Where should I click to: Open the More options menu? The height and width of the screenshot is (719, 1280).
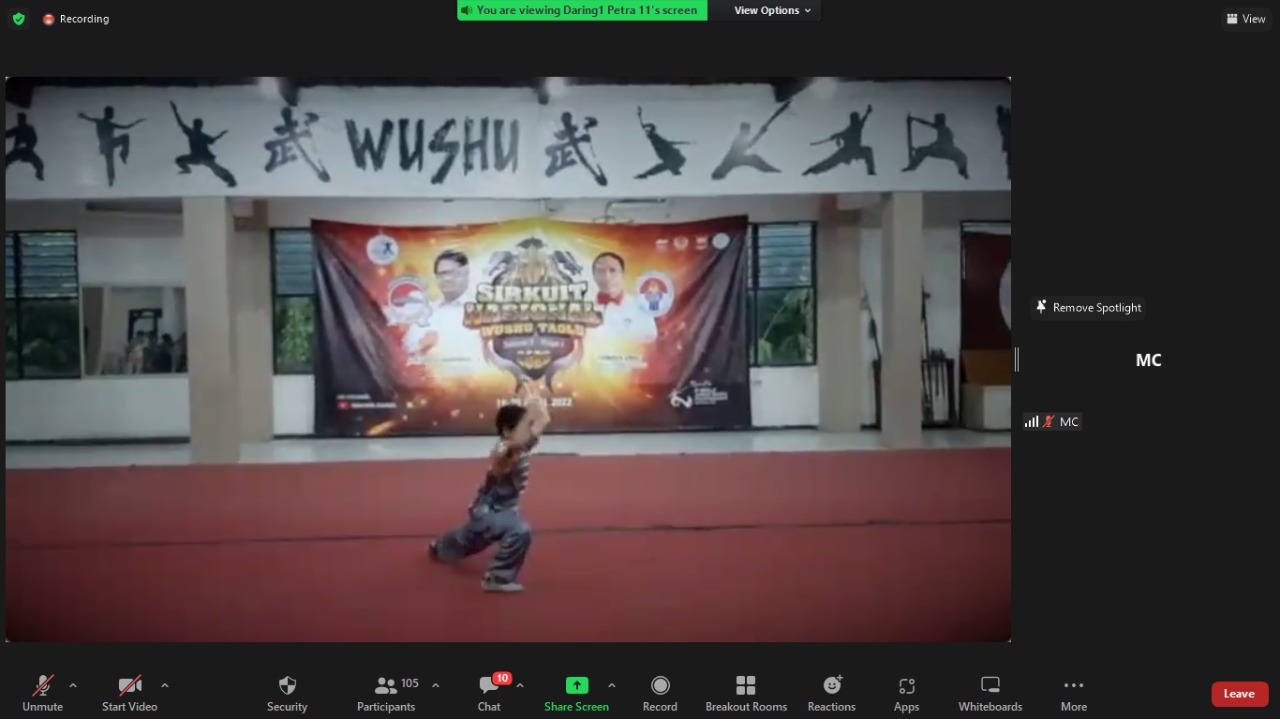(x=1074, y=693)
